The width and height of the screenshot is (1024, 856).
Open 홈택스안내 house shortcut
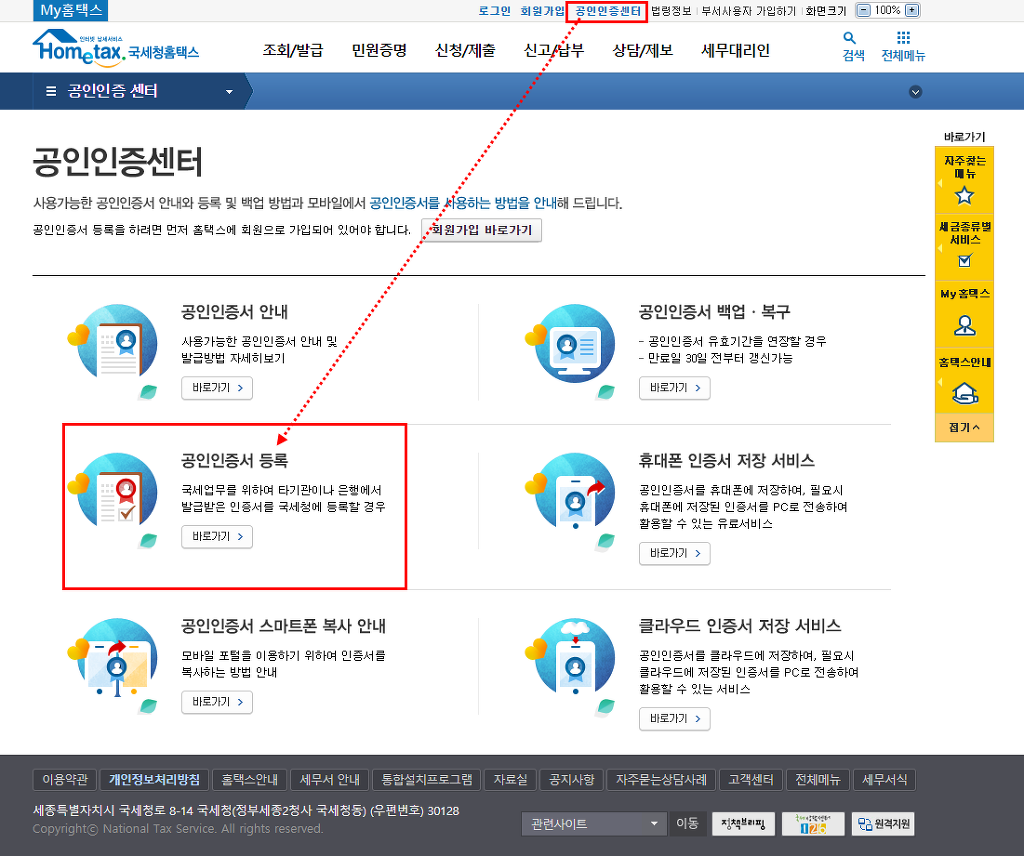(965, 381)
